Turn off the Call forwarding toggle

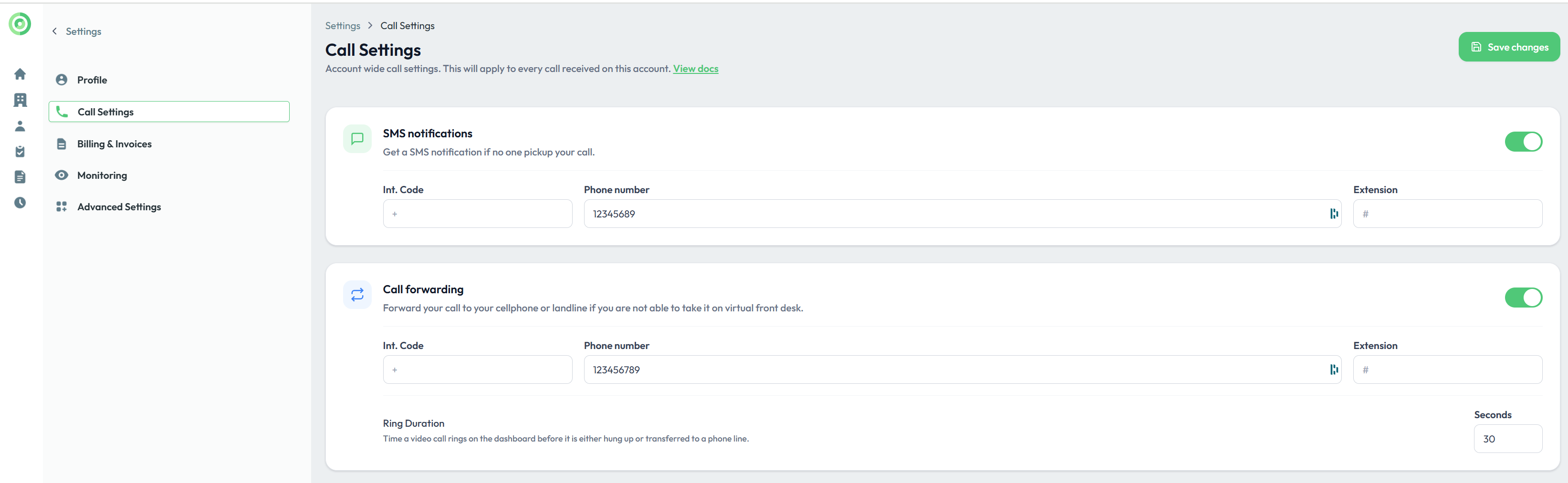pos(1523,298)
